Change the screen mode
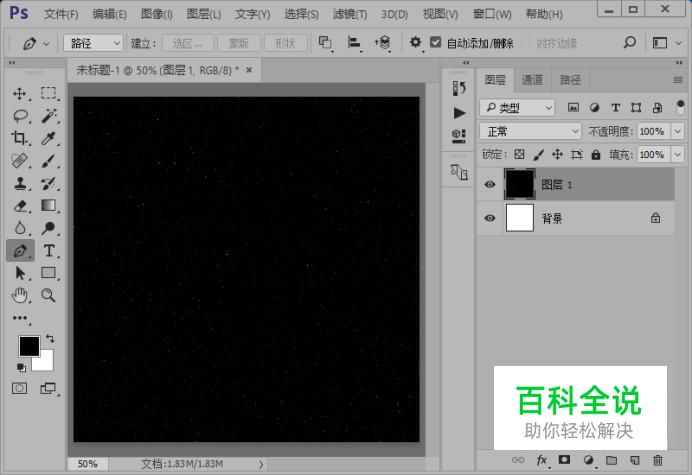The width and height of the screenshot is (692, 475). coord(48,388)
